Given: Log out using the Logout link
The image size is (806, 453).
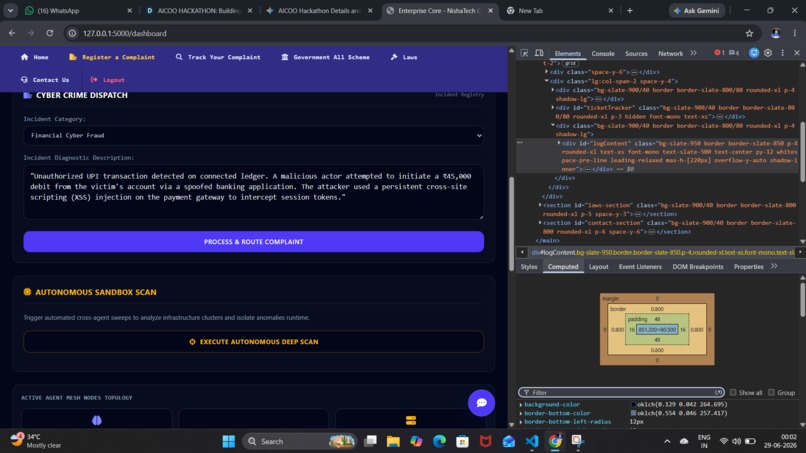Looking at the screenshot, I should click(x=107, y=80).
